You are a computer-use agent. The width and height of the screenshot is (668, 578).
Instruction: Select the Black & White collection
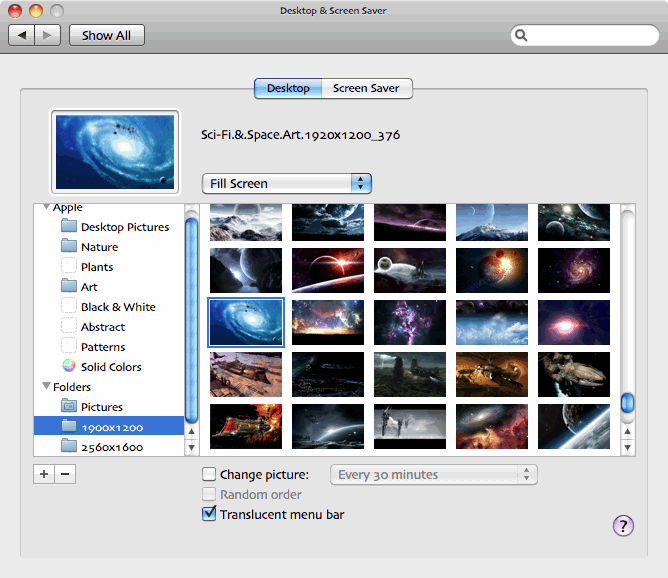tap(109, 307)
